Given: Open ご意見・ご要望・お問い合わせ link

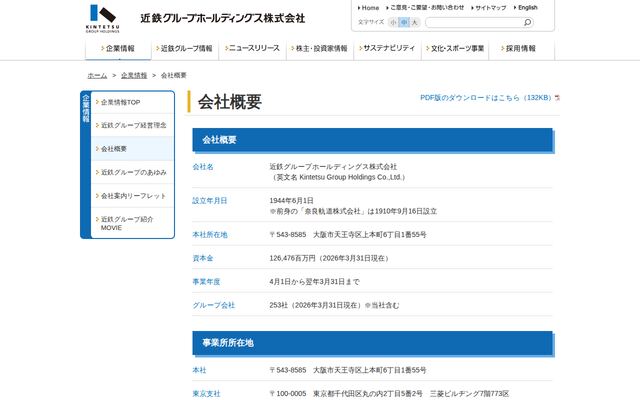Looking at the screenshot, I should point(425,8).
